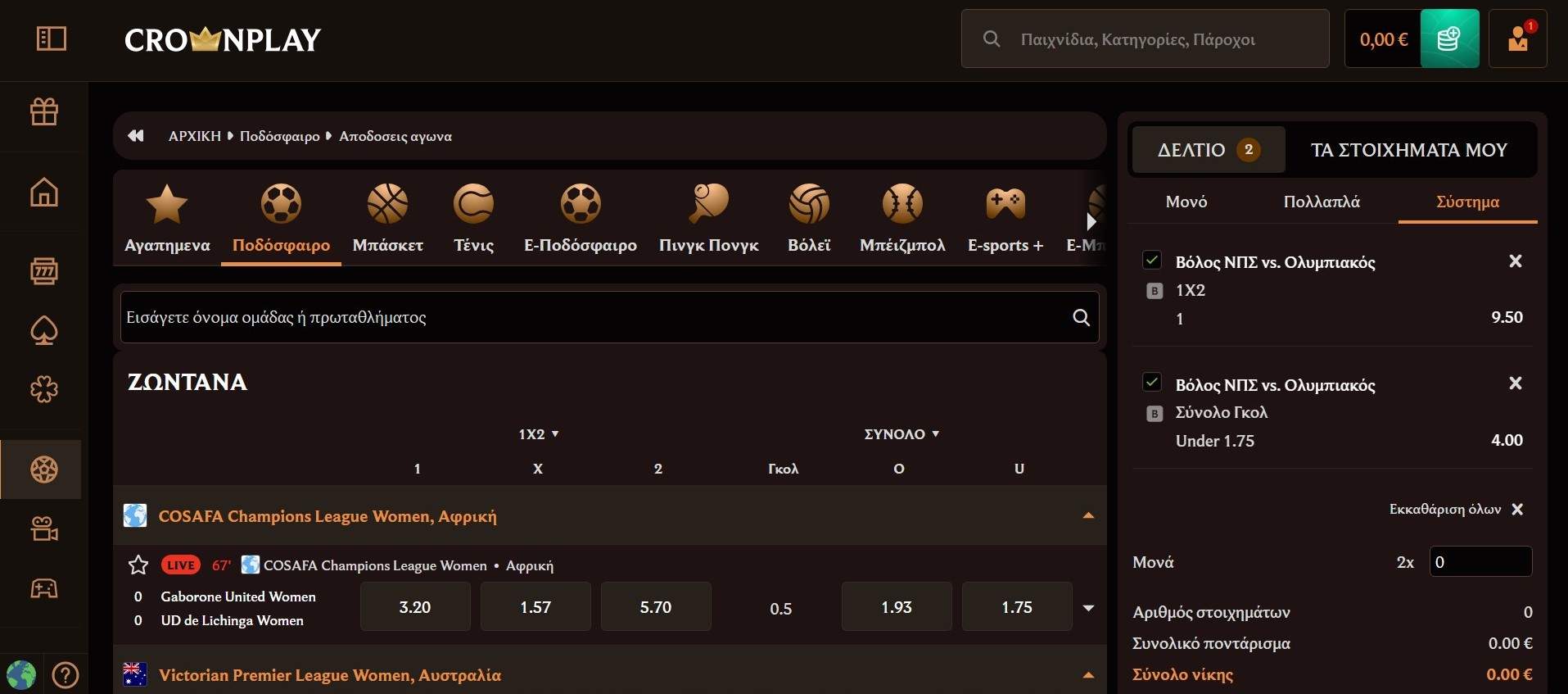Open COSAFA Champions League Women, Αφρική league title
Viewport: 1568px width, 694px height.
(328, 516)
